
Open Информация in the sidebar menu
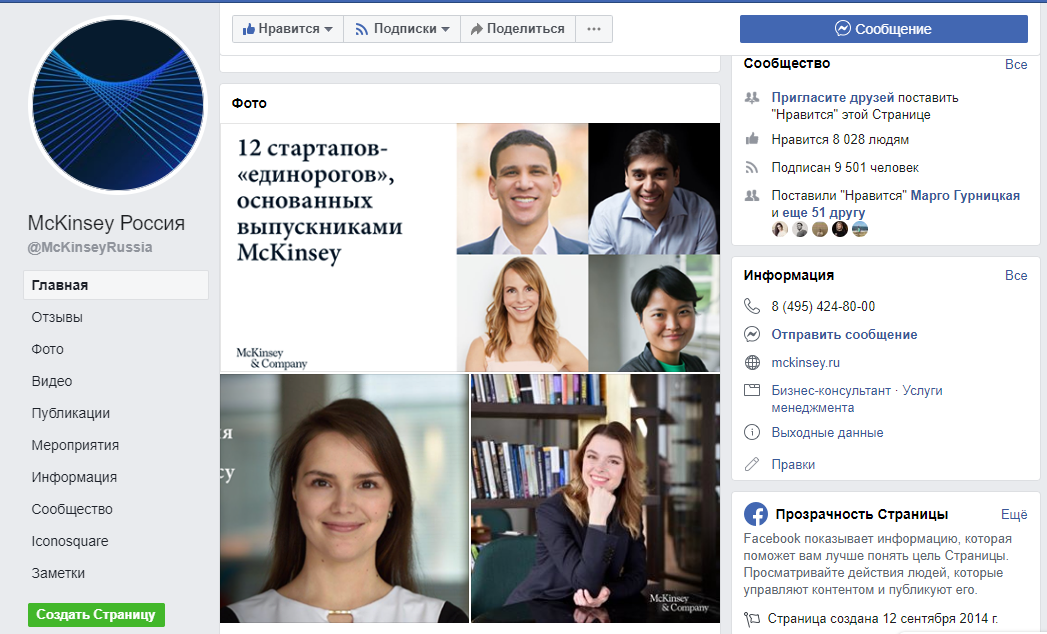point(74,478)
